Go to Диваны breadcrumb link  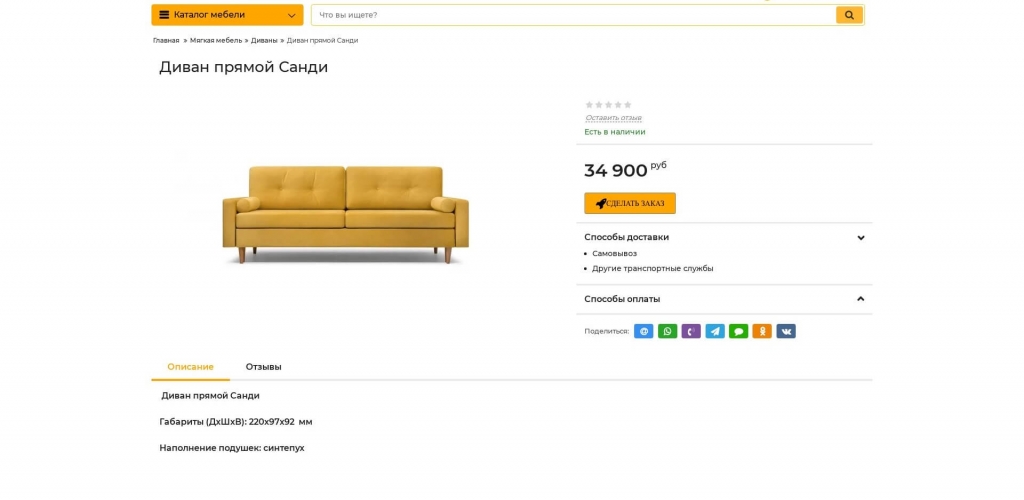coord(264,41)
